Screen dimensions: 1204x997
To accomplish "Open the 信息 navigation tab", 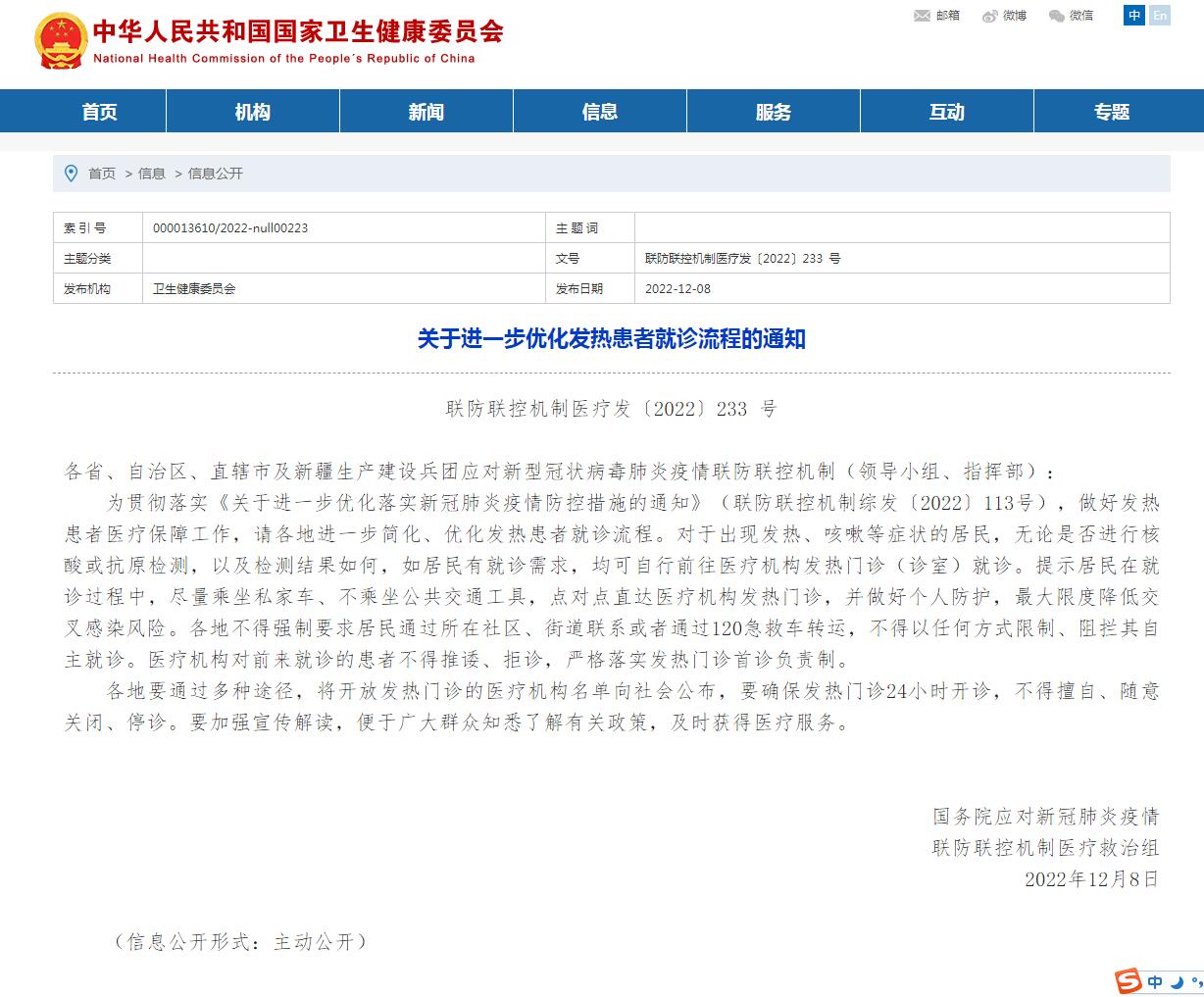I will 600,112.
